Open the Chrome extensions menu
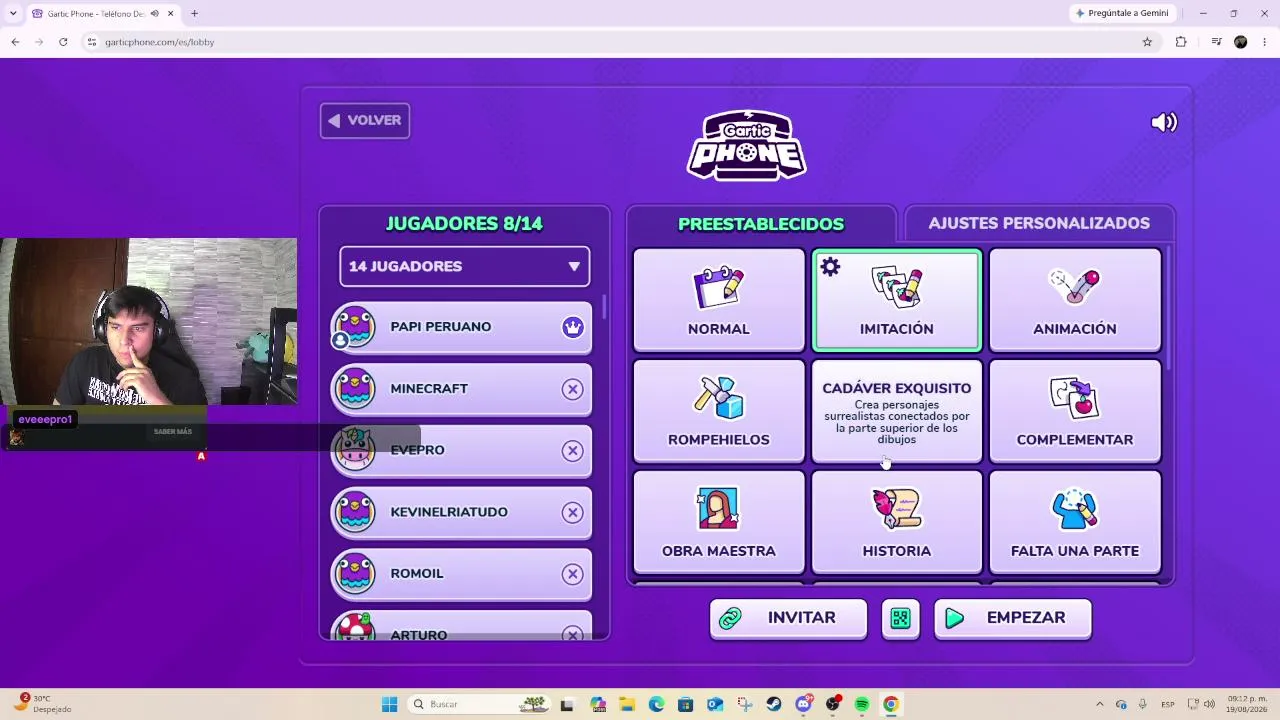 (x=1181, y=42)
